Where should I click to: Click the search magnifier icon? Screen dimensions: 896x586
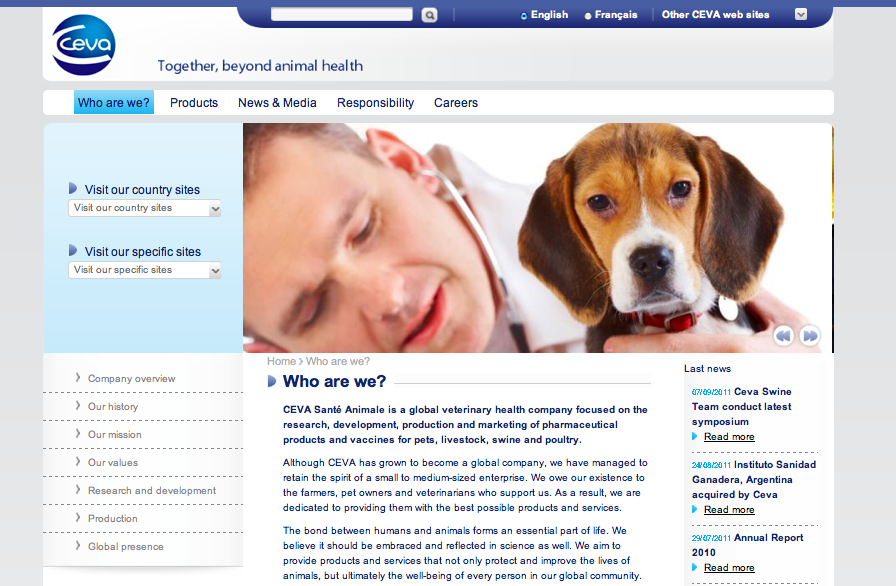429,15
